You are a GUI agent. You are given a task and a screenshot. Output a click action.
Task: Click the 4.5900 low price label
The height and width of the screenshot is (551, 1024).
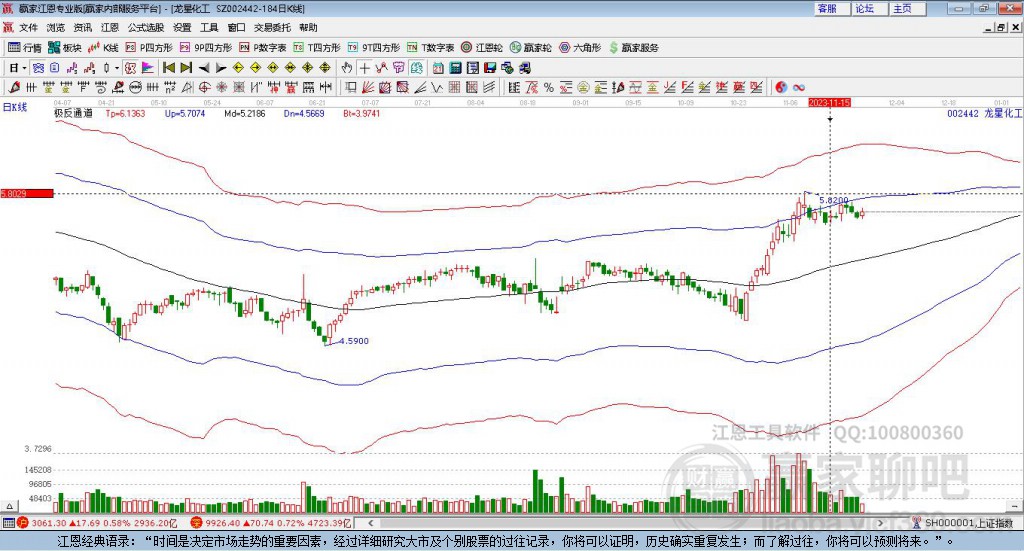[354, 341]
